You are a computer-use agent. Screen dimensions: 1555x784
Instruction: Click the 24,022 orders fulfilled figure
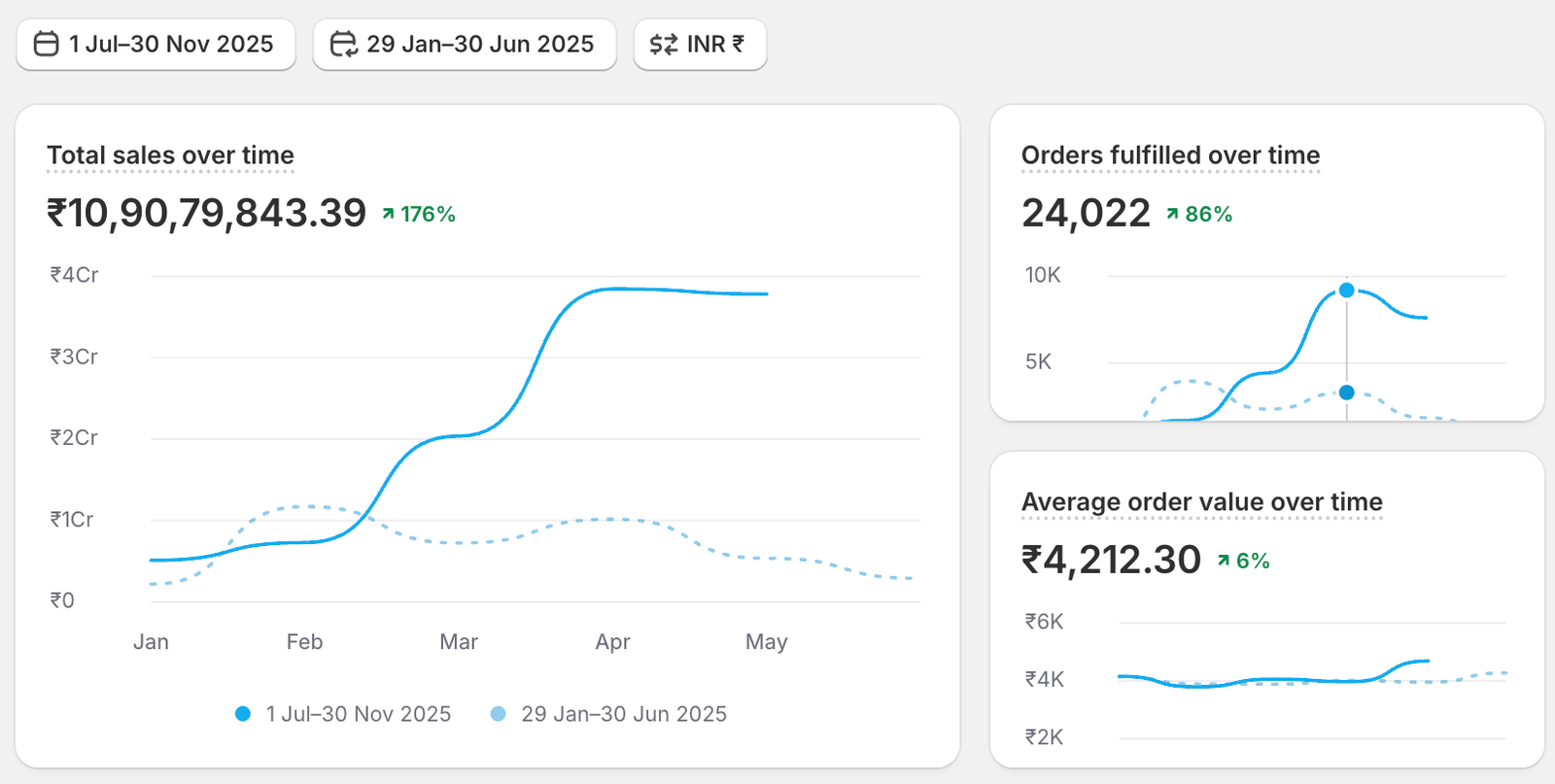pyautogui.click(x=1086, y=214)
